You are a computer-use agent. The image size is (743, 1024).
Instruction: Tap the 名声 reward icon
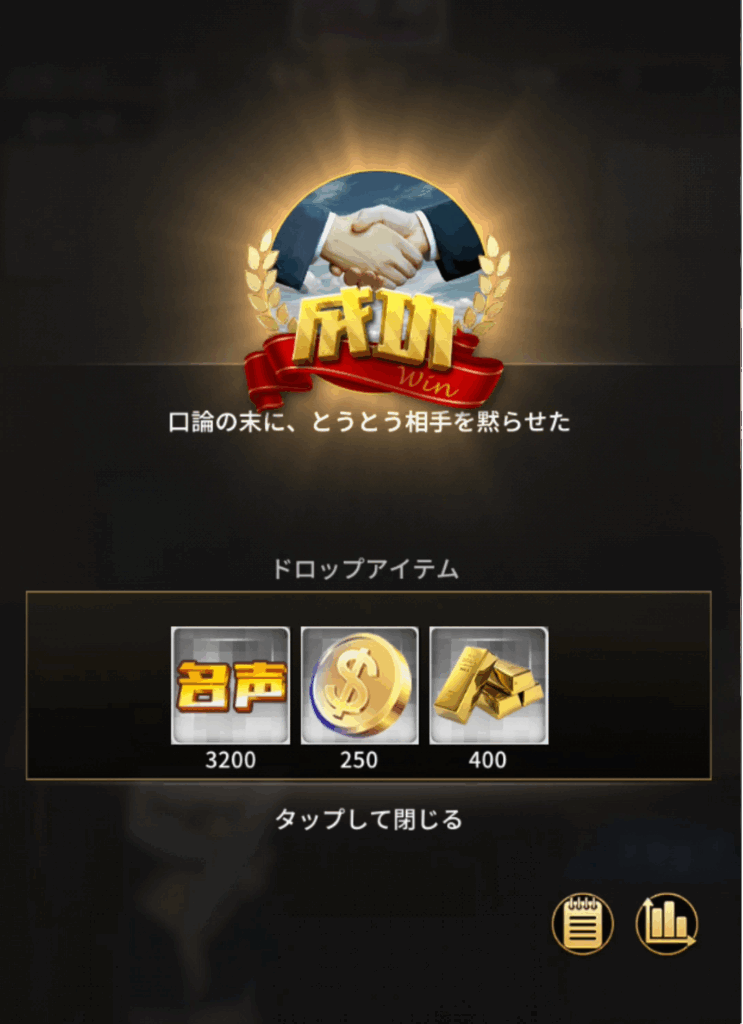[230, 685]
